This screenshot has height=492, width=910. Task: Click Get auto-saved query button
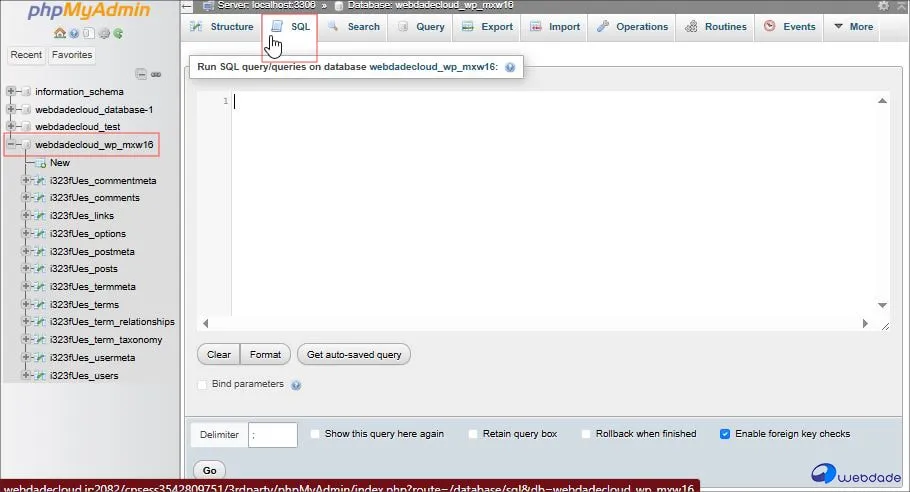click(353, 354)
